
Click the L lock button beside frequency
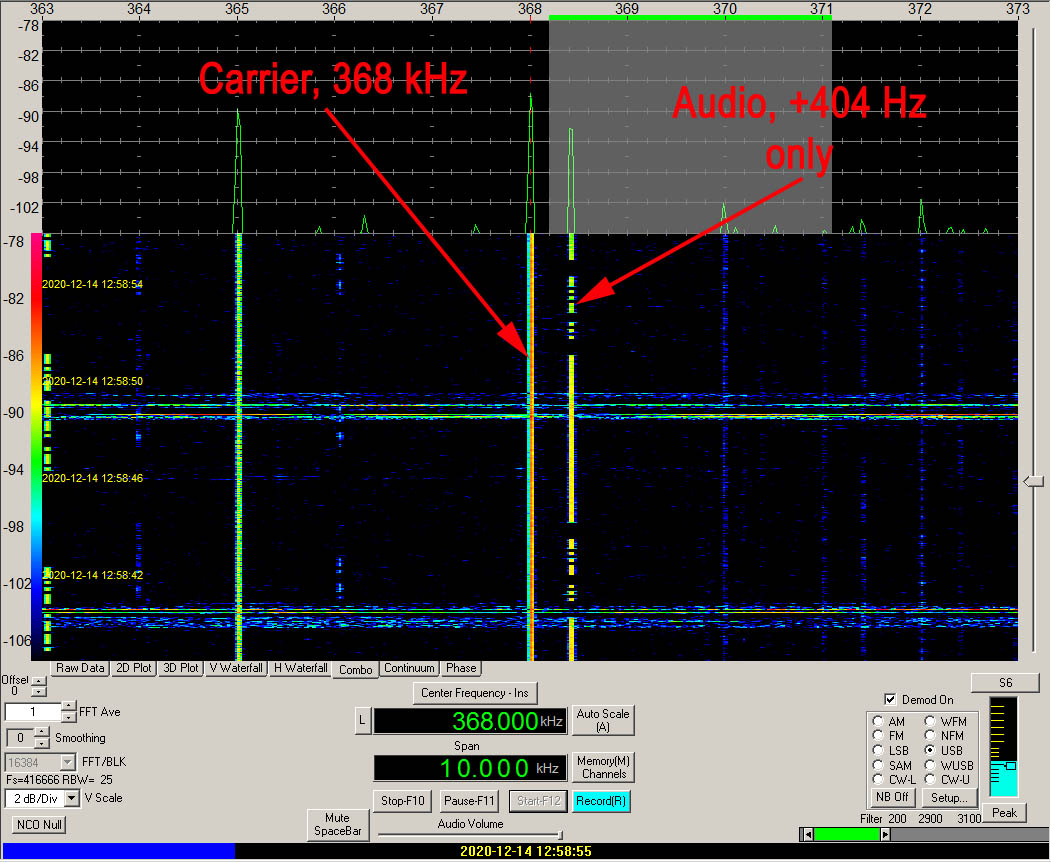[x=362, y=721]
